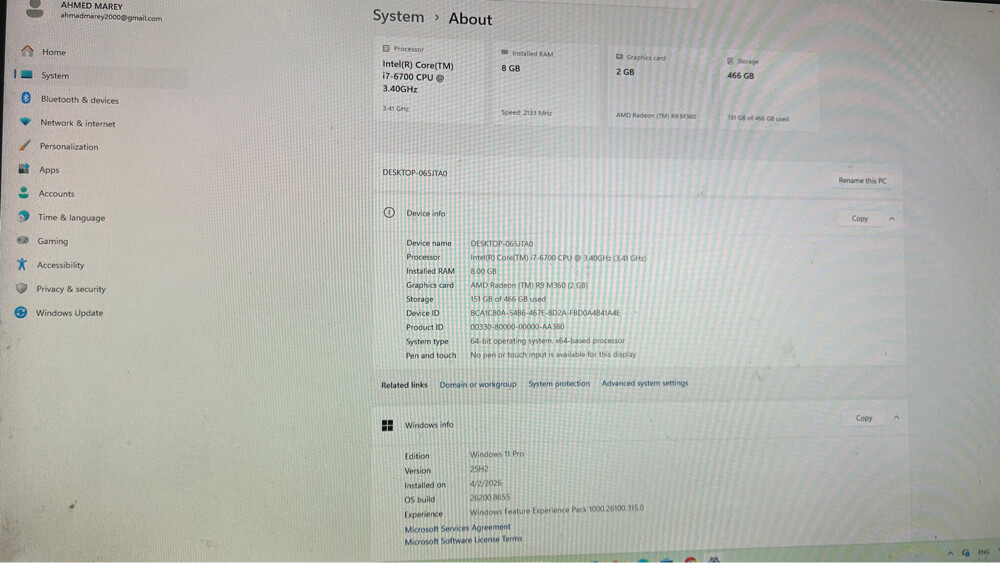Click the Home house icon

pyautogui.click(x=27, y=51)
